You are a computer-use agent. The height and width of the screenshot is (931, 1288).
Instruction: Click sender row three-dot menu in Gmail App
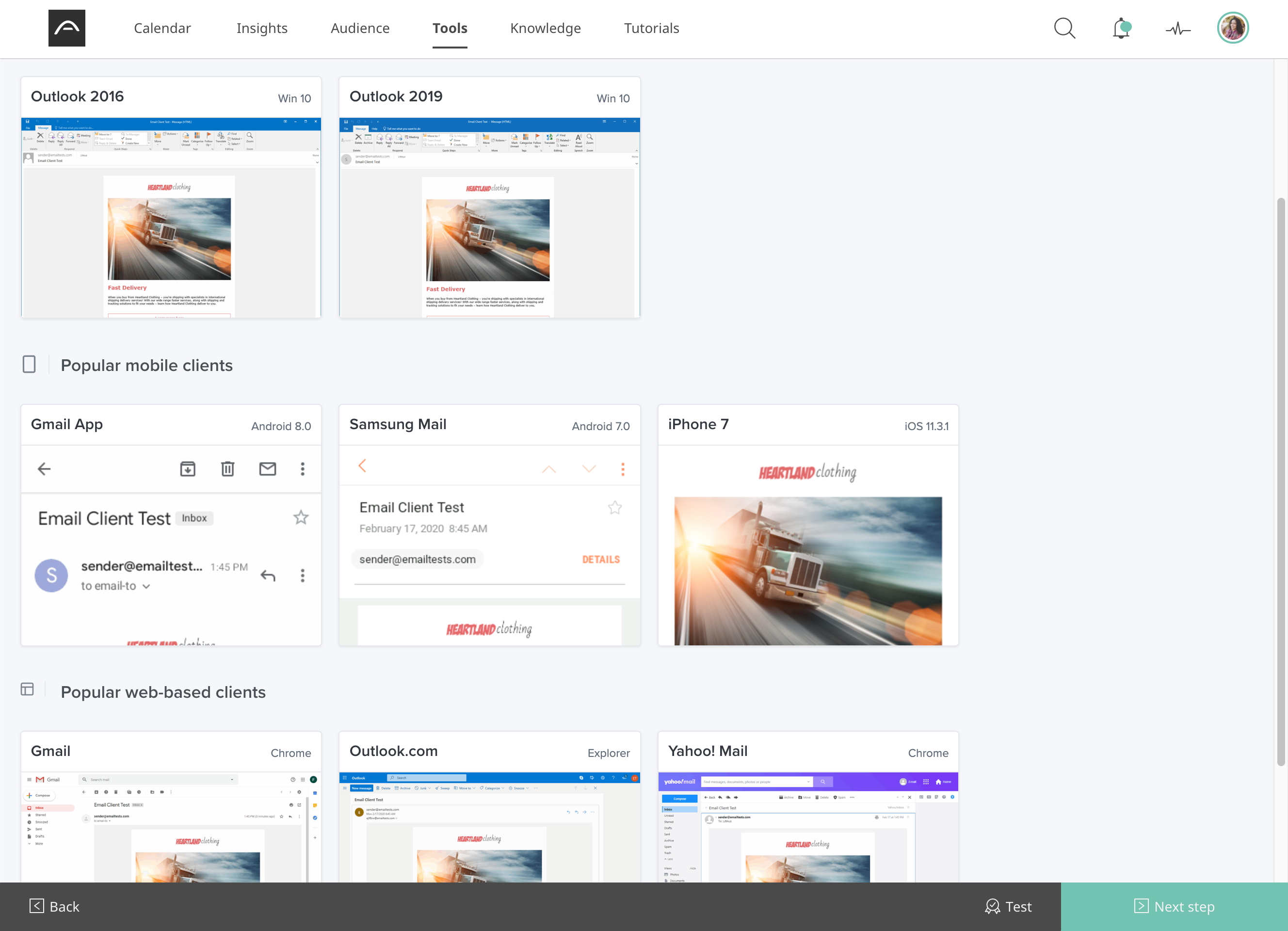pos(303,576)
